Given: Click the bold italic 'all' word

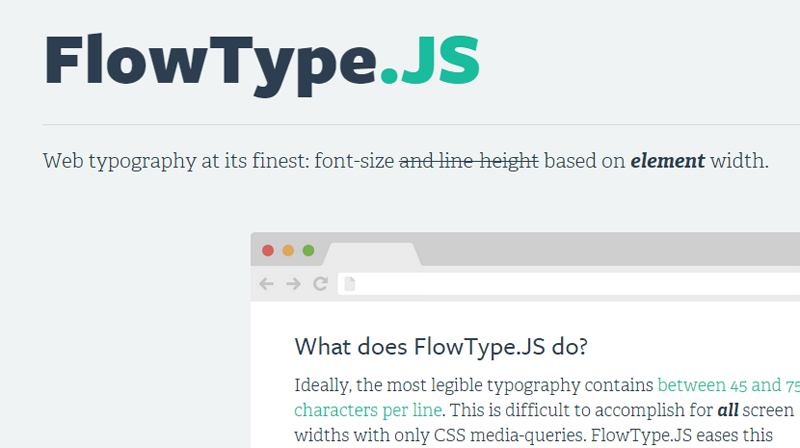Looking at the screenshot, I should tap(728, 410).
